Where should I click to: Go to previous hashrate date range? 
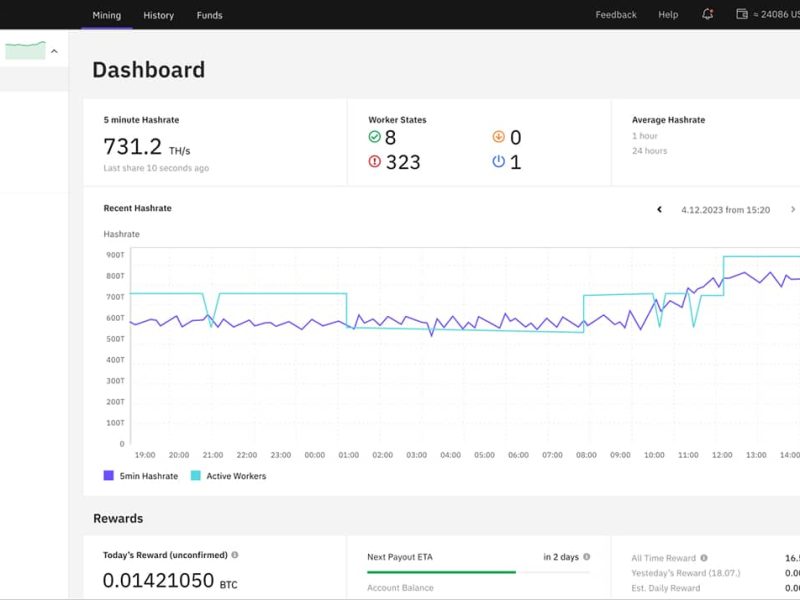(x=659, y=210)
